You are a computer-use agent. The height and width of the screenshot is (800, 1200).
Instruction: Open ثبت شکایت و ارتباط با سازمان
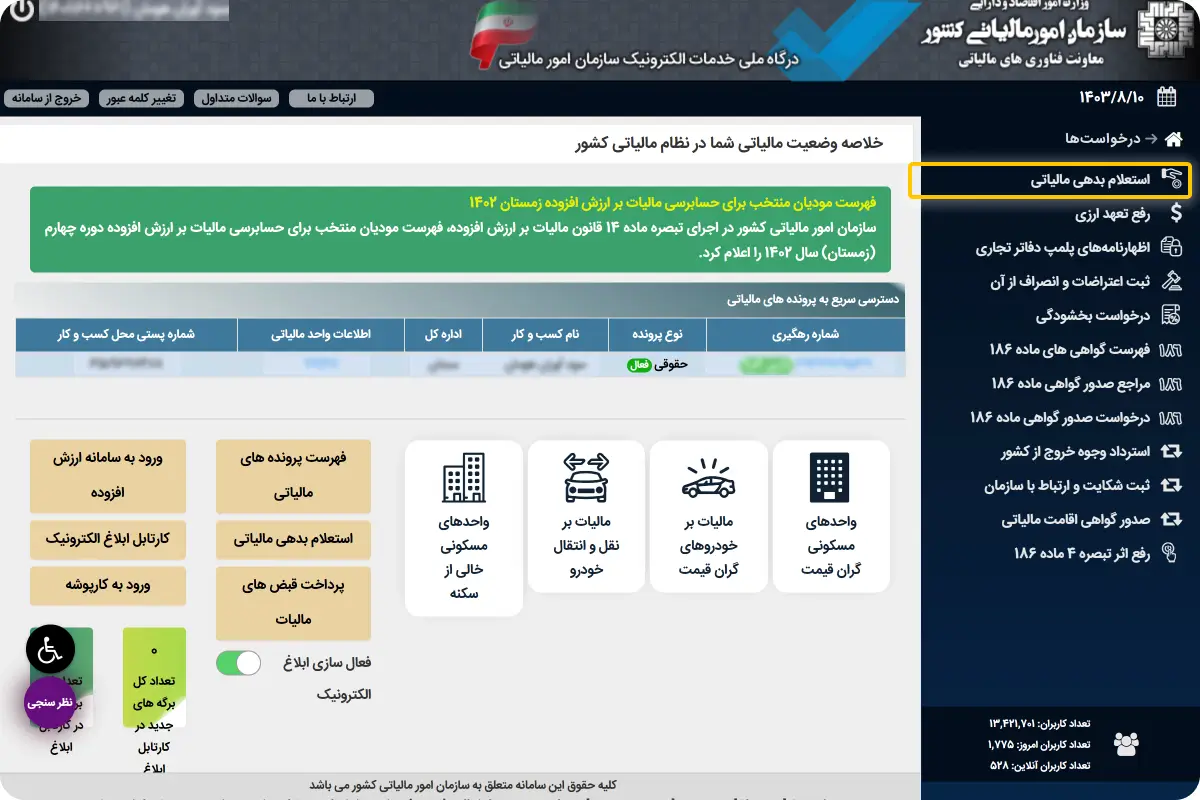point(1068,486)
